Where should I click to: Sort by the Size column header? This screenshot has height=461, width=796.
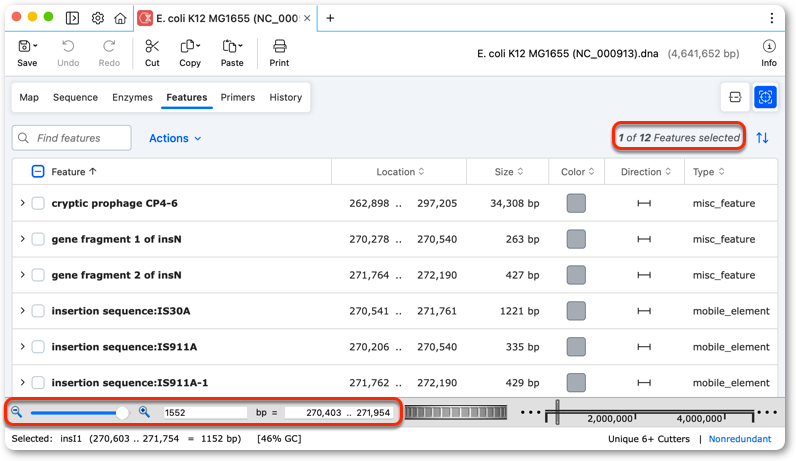click(x=509, y=172)
